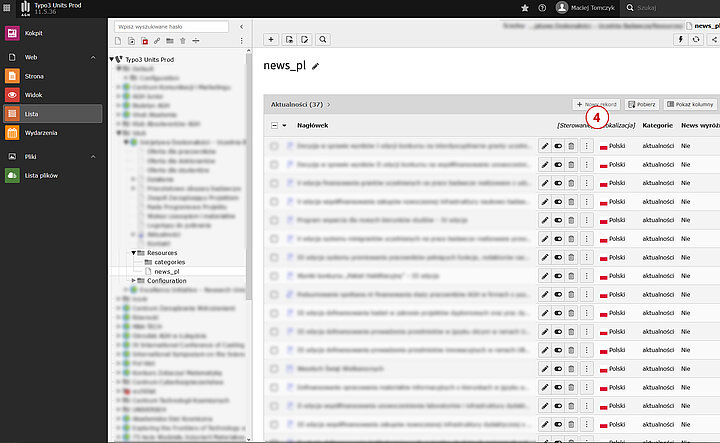Toggle visibility of the first news record
Image resolution: width=720 pixels, height=443 pixels.
pos(558,146)
